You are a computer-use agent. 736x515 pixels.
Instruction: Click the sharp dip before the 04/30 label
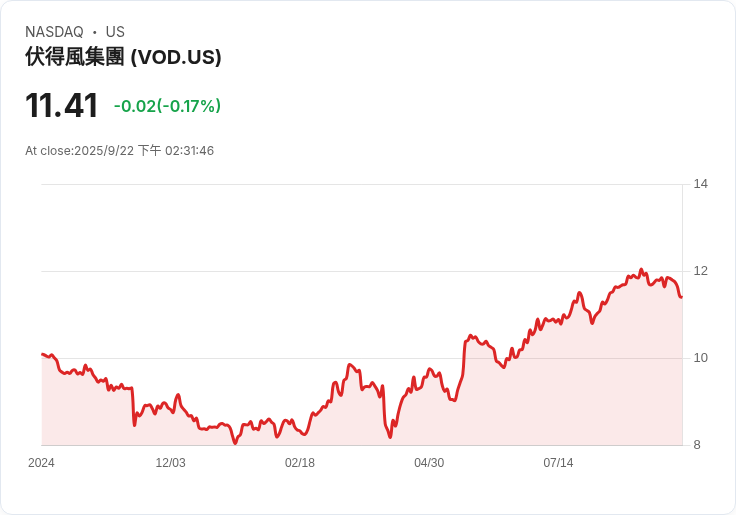(x=390, y=437)
